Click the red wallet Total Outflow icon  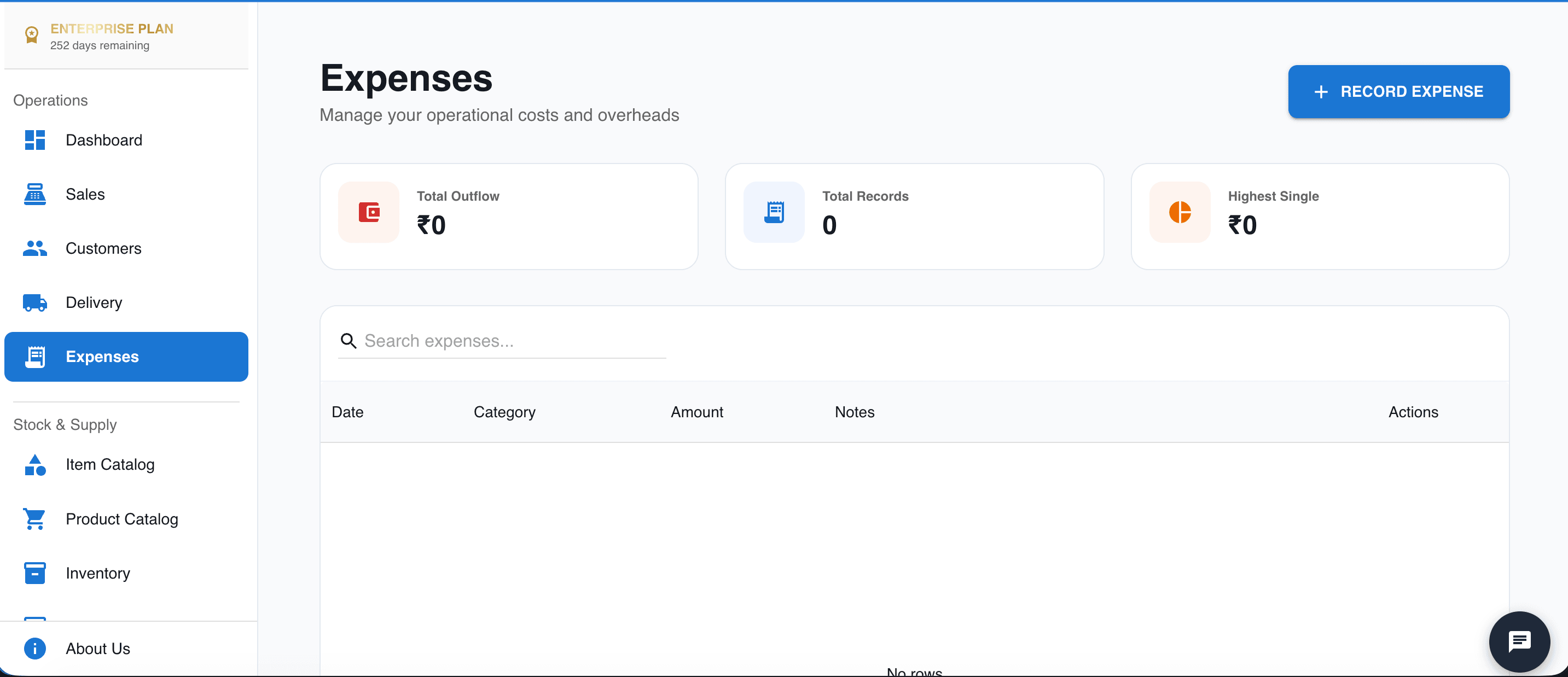(369, 212)
